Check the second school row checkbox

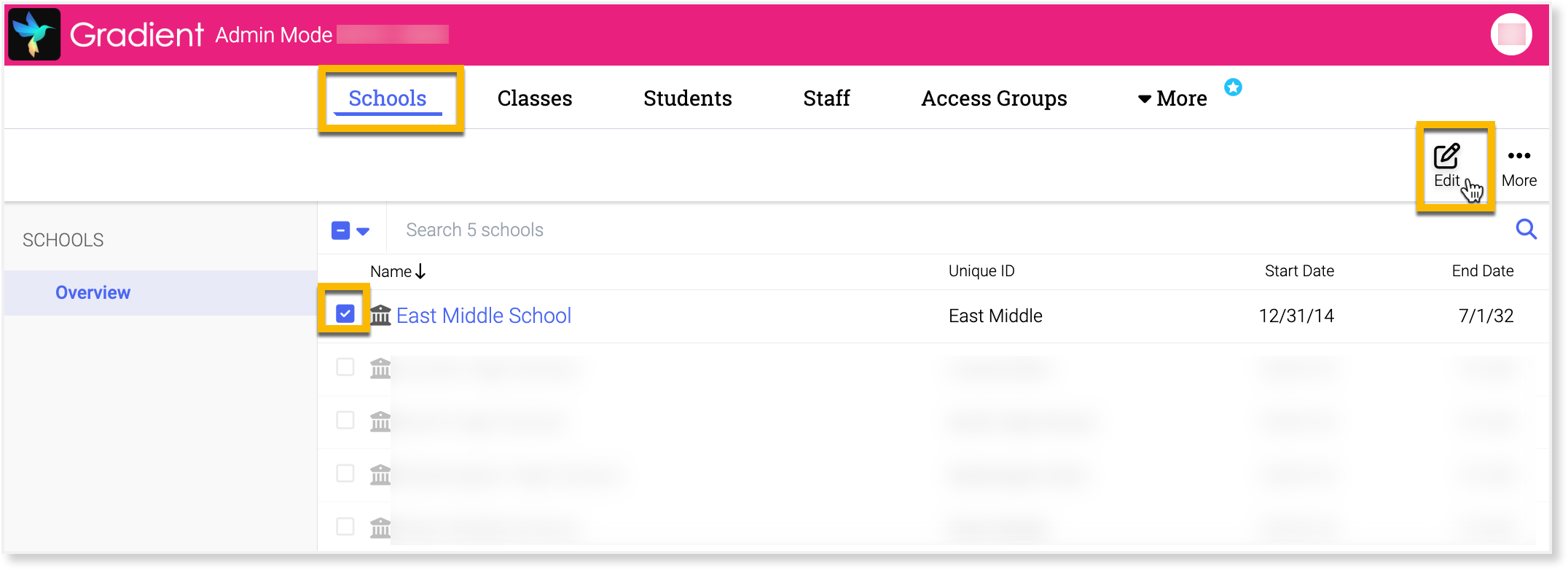click(x=345, y=367)
